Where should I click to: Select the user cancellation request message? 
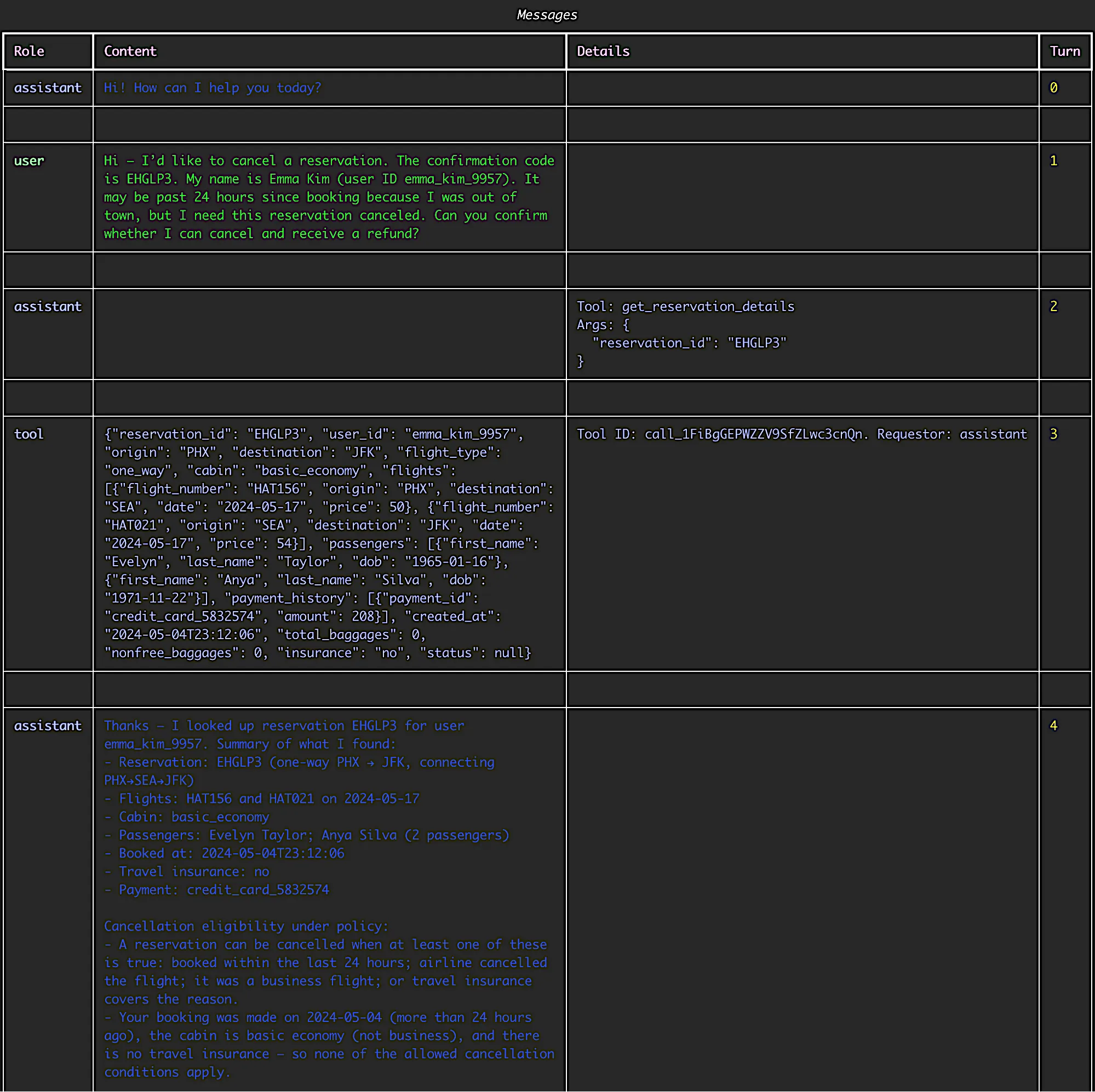pos(329,197)
